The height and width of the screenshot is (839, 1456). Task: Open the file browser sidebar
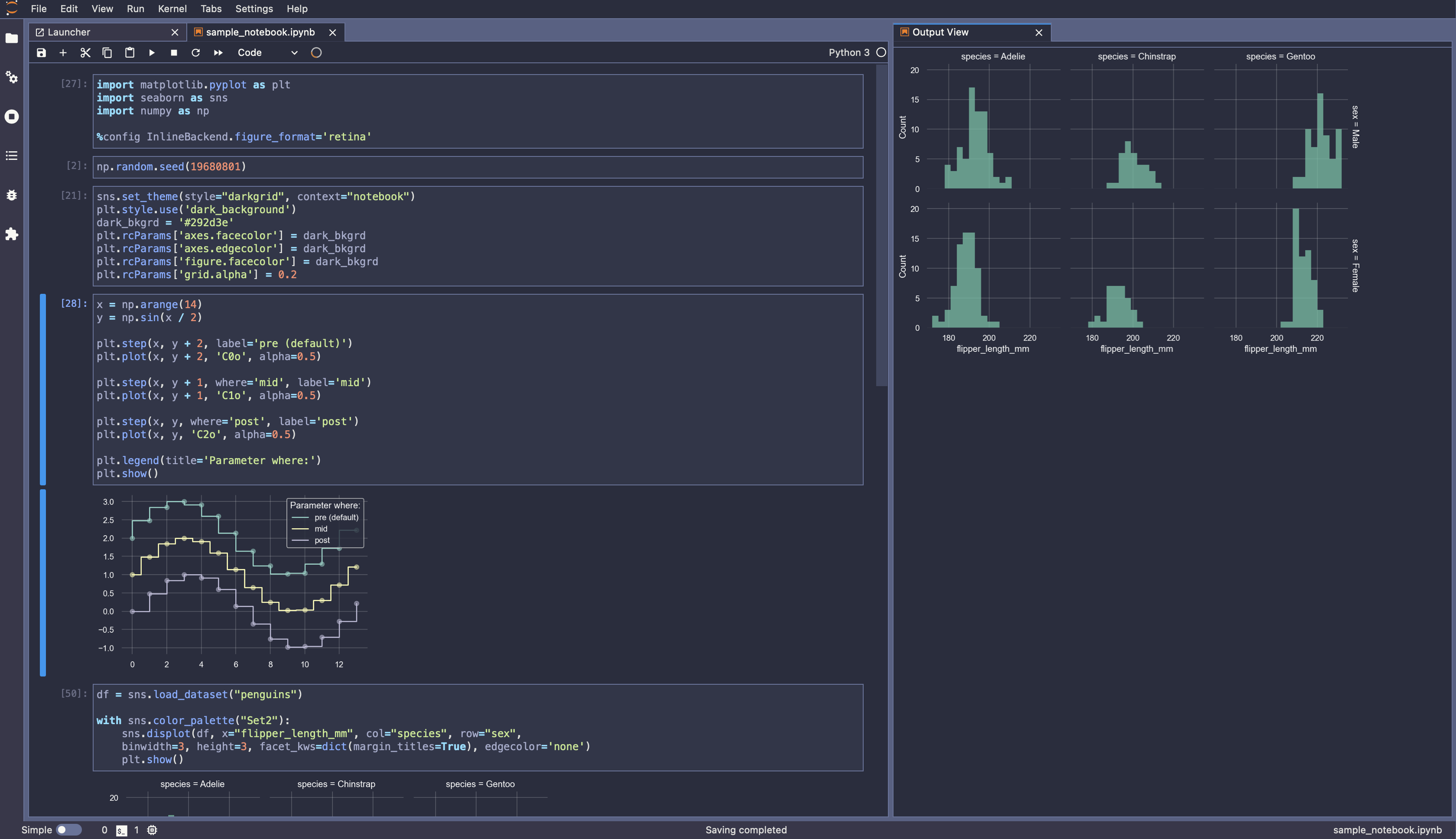tap(12, 38)
